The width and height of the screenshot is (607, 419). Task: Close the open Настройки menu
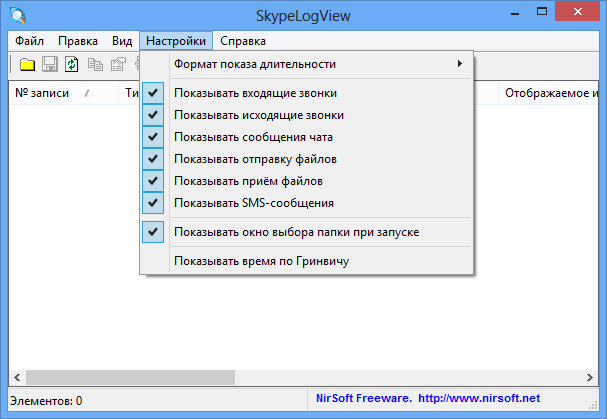[176, 41]
